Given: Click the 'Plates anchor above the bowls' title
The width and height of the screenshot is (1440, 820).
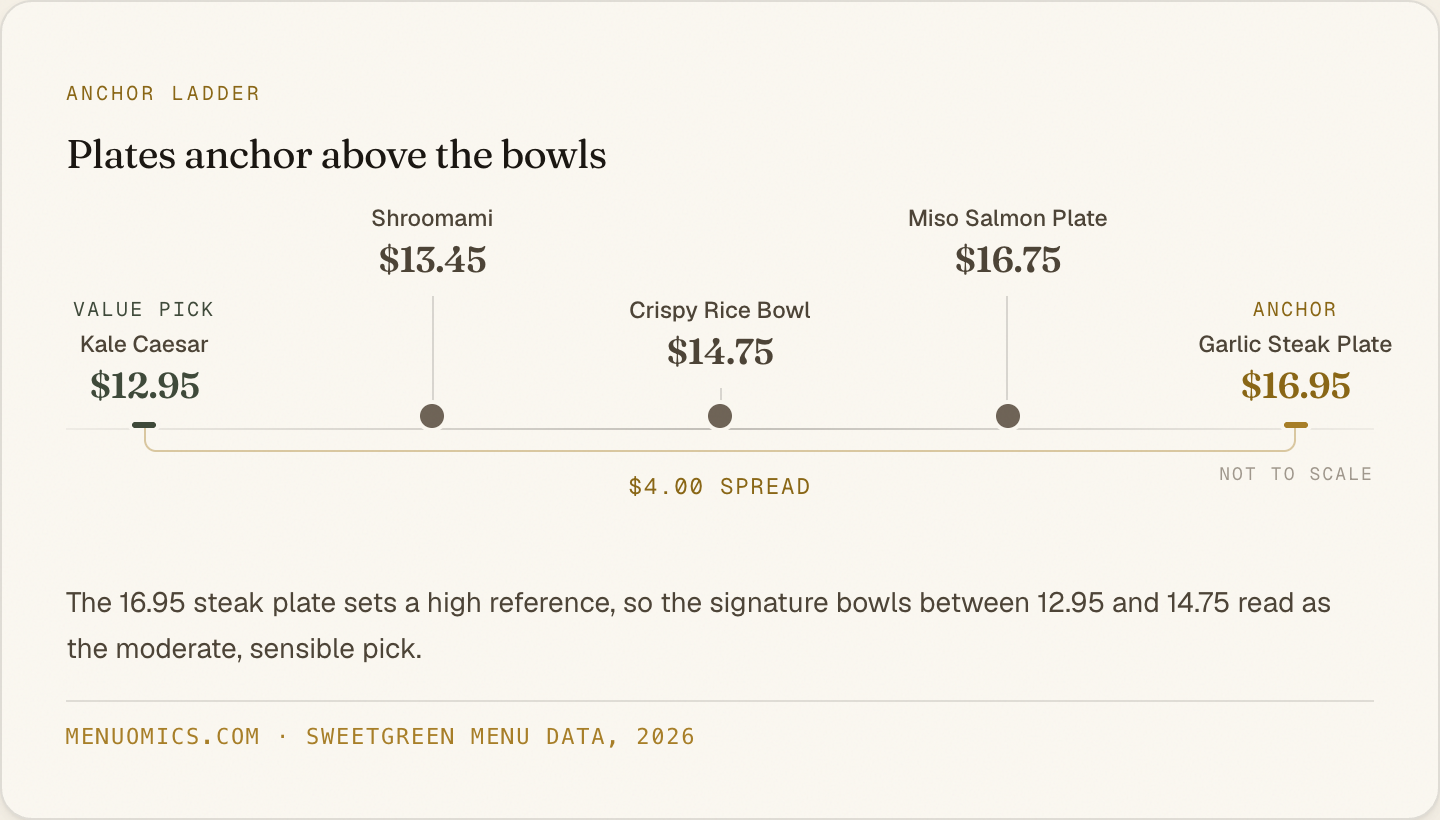Looking at the screenshot, I should [x=336, y=156].
